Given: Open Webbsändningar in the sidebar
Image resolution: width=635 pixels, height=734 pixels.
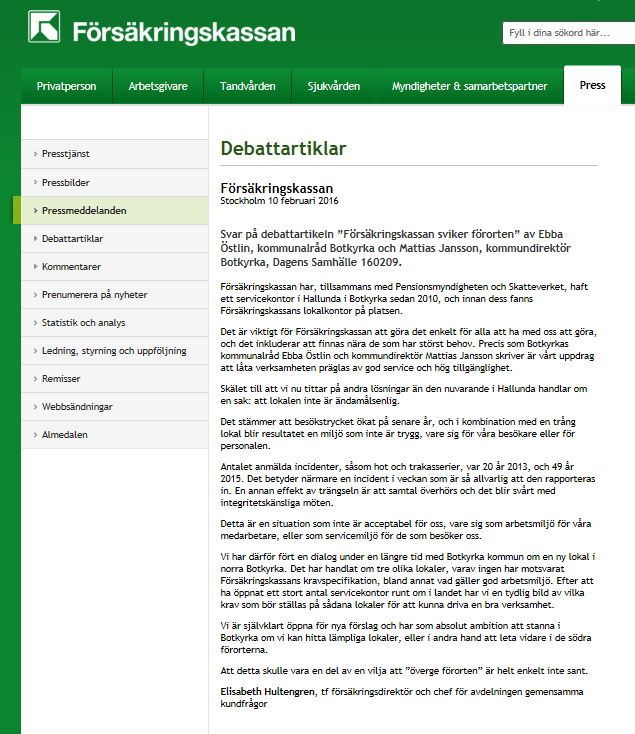Looking at the screenshot, I should click(115, 407).
